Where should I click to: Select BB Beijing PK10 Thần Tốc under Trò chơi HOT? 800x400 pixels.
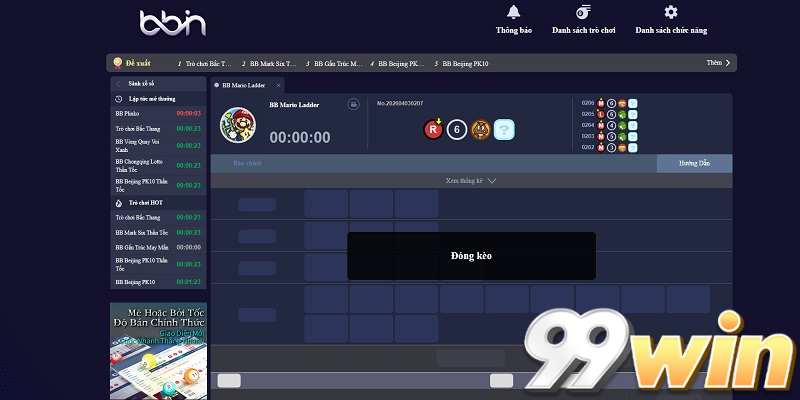(x=158, y=264)
